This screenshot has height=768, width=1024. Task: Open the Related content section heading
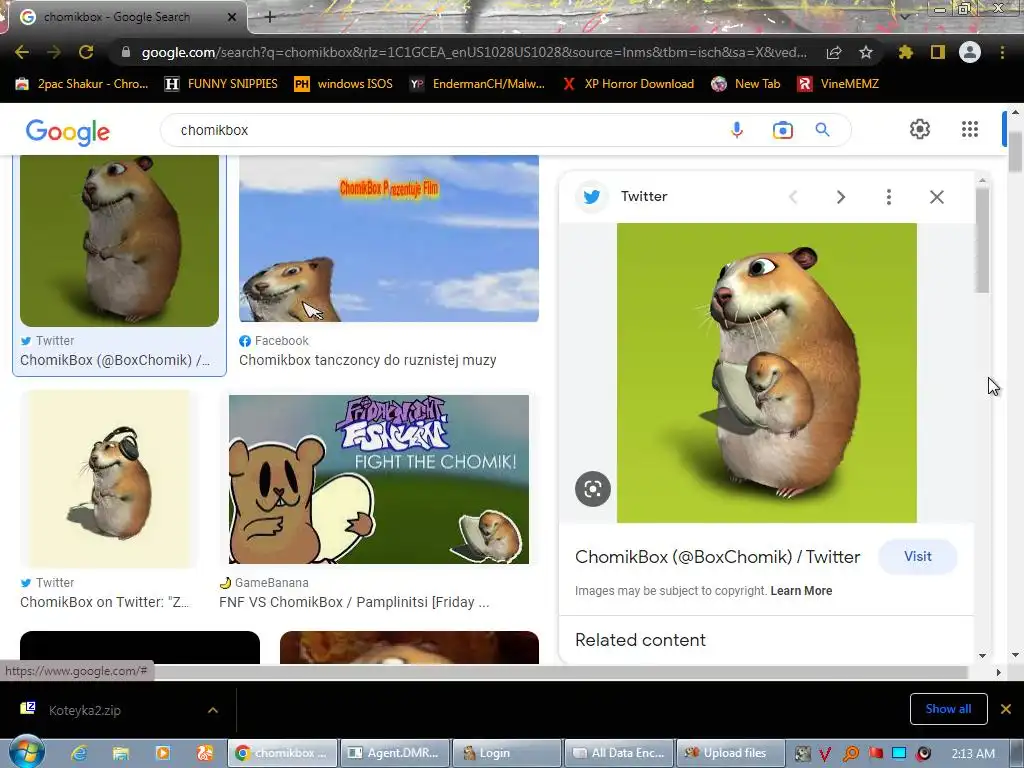pos(640,640)
